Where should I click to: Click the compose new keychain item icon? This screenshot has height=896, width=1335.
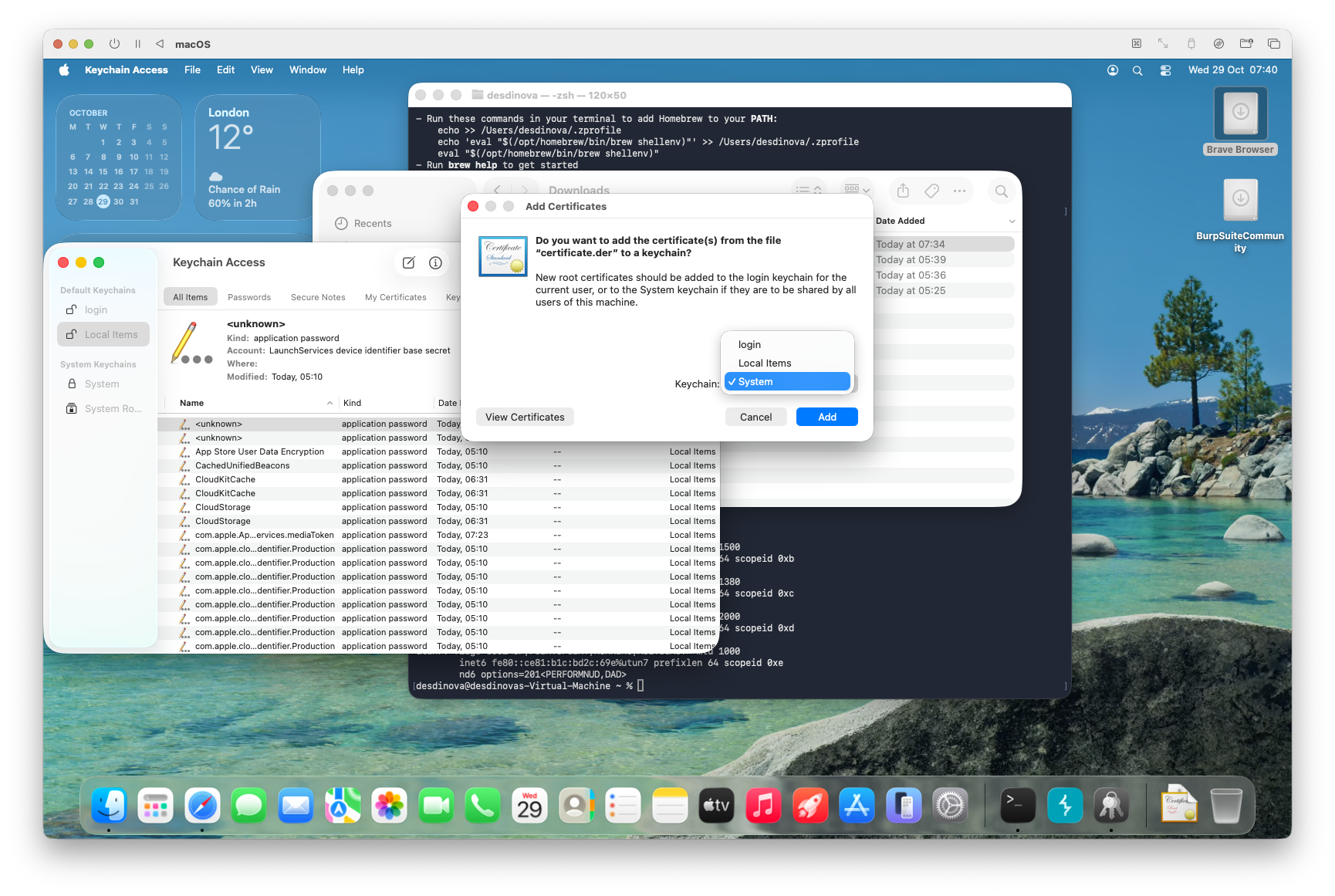point(408,263)
